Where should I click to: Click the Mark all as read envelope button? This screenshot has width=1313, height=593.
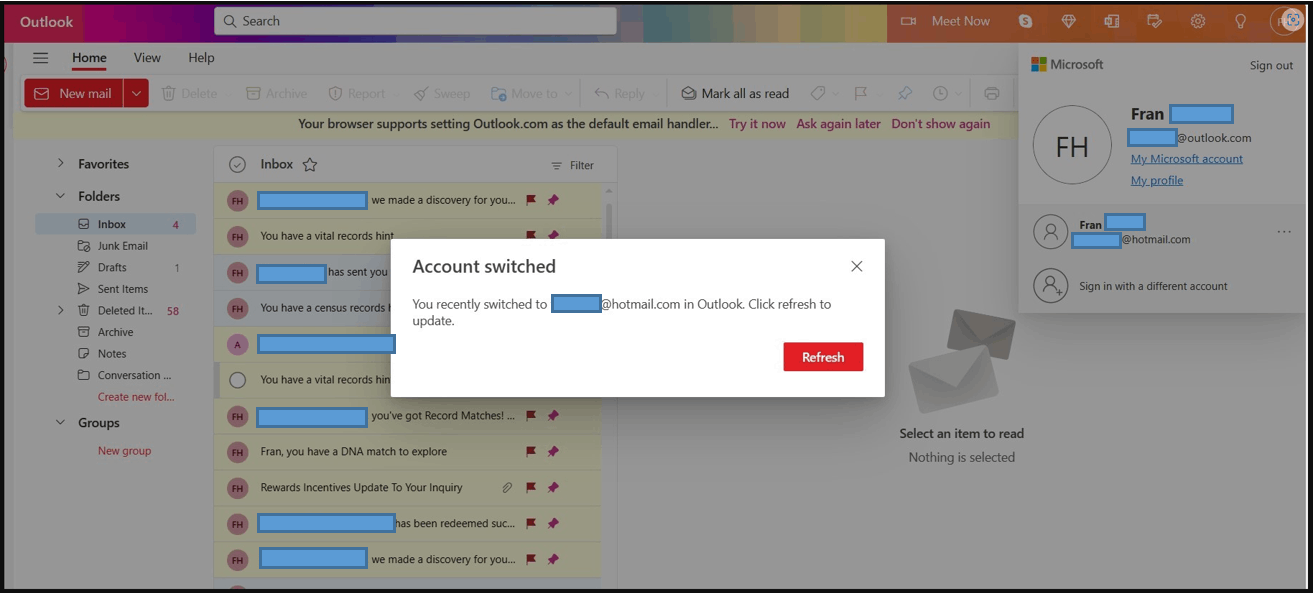coord(735,93)
